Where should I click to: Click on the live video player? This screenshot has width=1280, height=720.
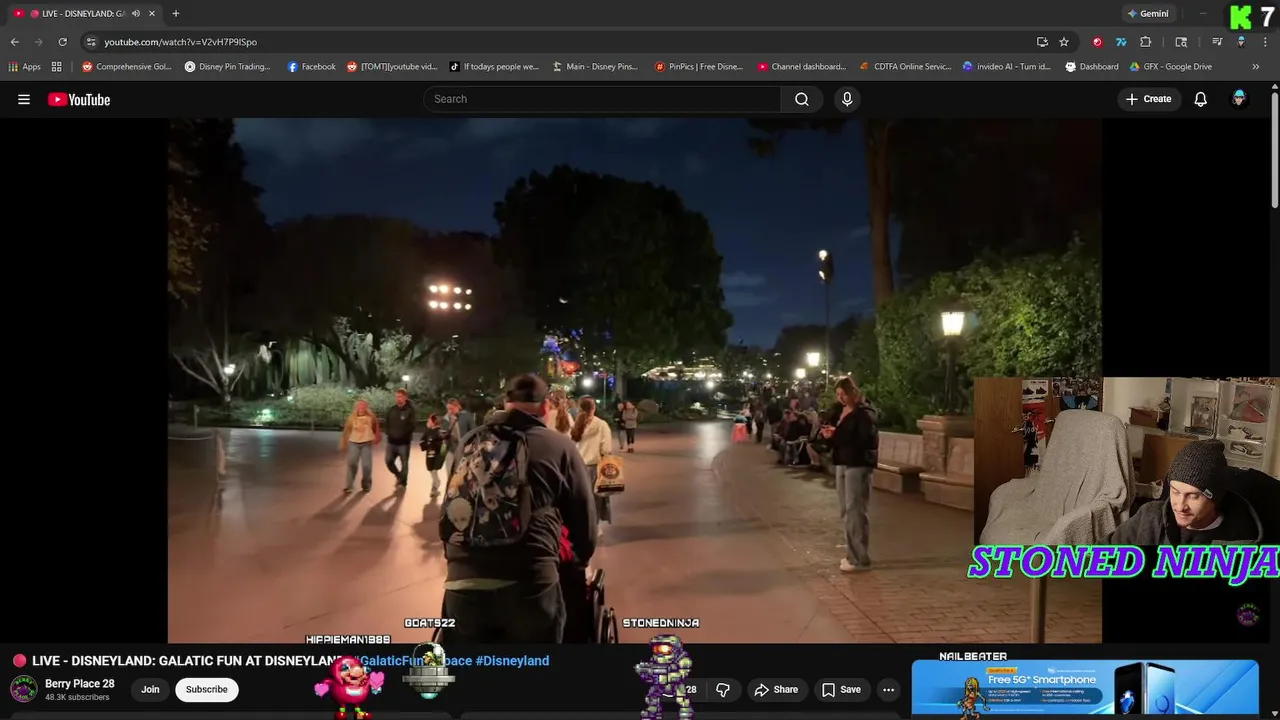[635, 380]
